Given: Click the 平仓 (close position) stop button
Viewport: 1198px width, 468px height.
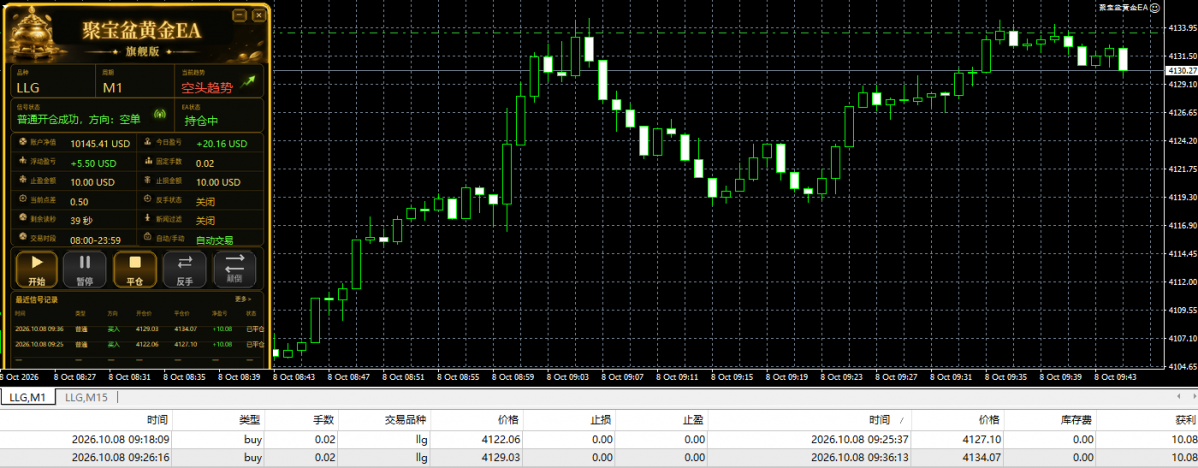Looking at the screenshot, I should click(134, 270).
